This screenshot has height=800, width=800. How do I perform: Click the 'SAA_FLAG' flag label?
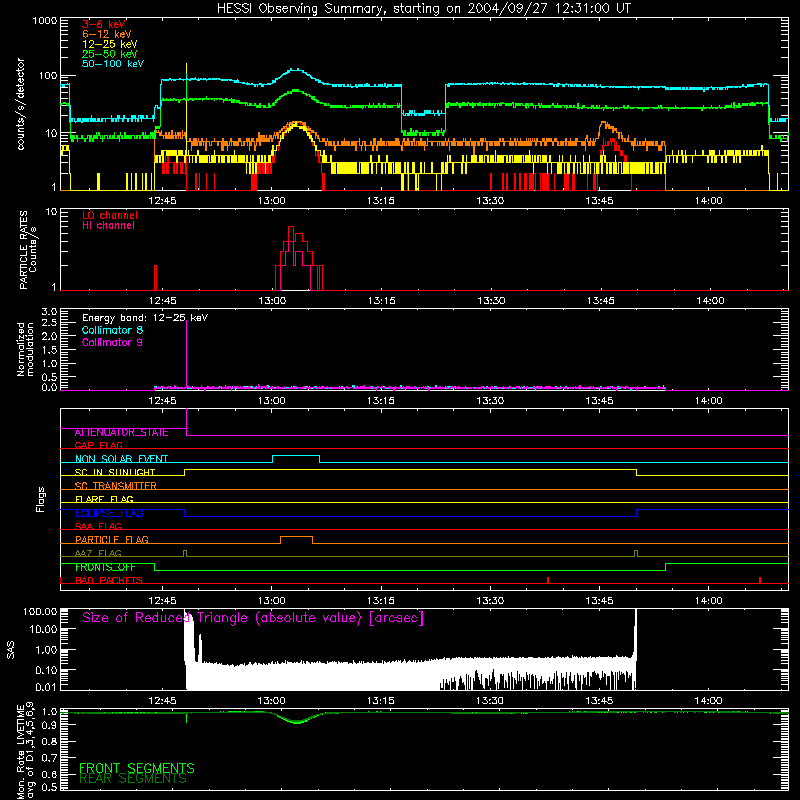(98, 526)
